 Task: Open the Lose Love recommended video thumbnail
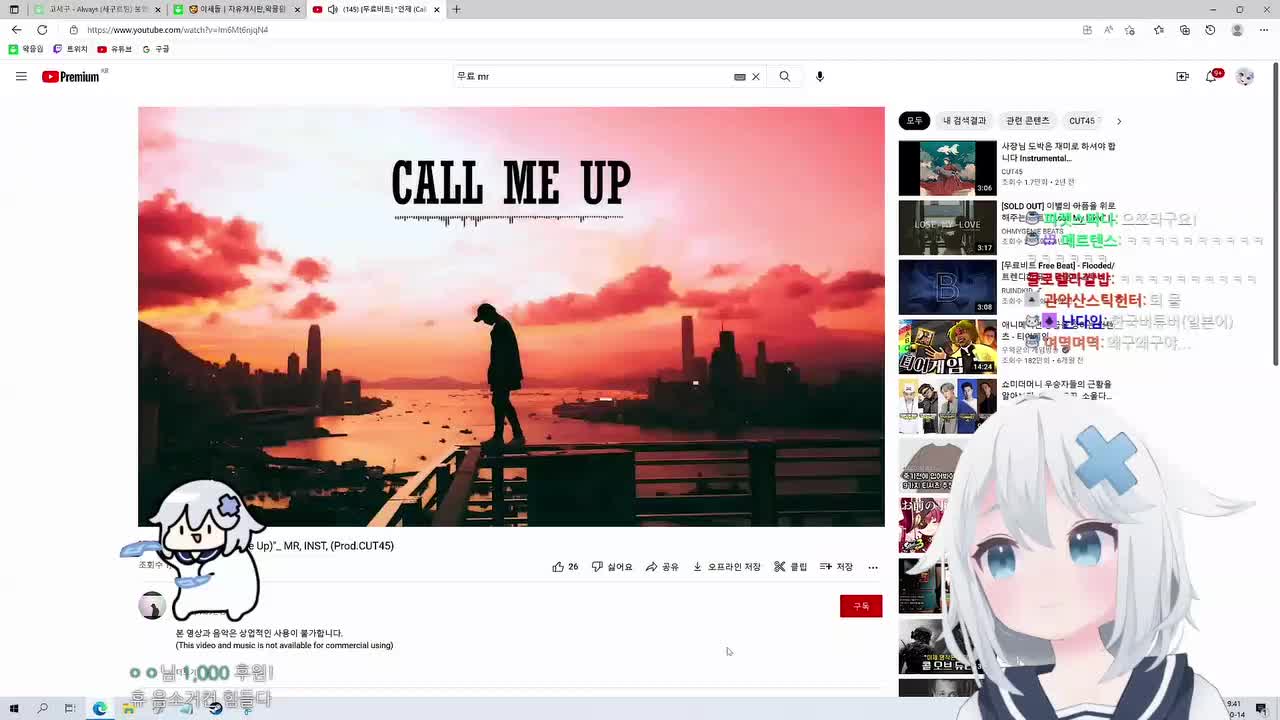tap(947, 228)
